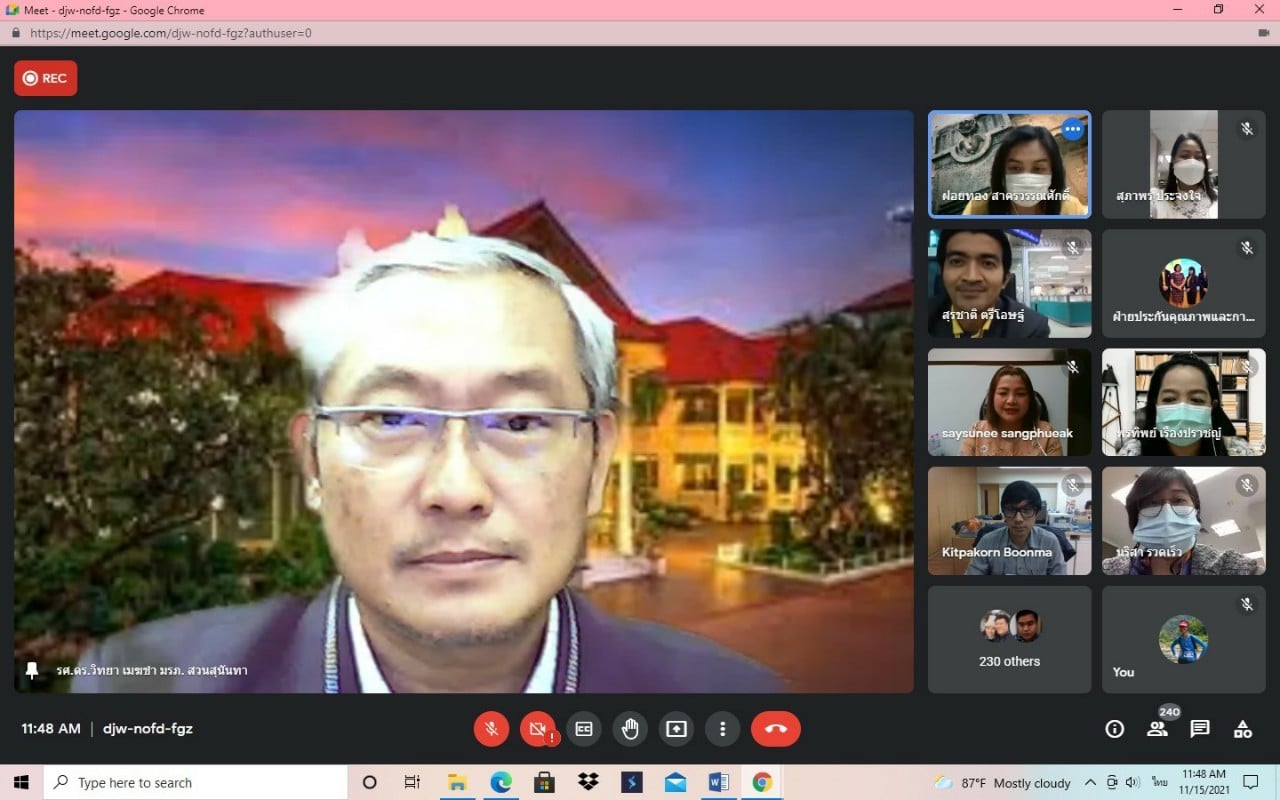The image size is (1280, 800).
Task: Open meeting details info icon
Action: click(x=1114, y=729)
